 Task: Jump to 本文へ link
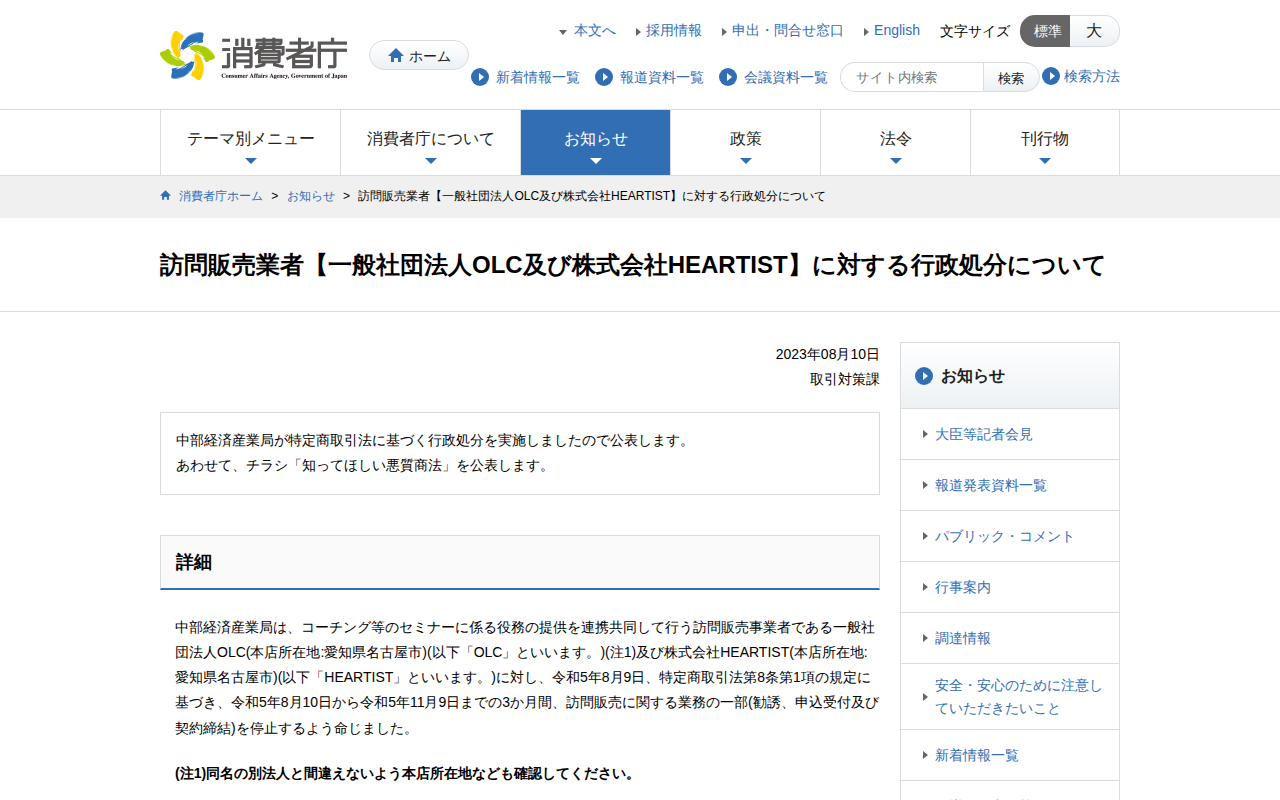(x=594, y=31)
